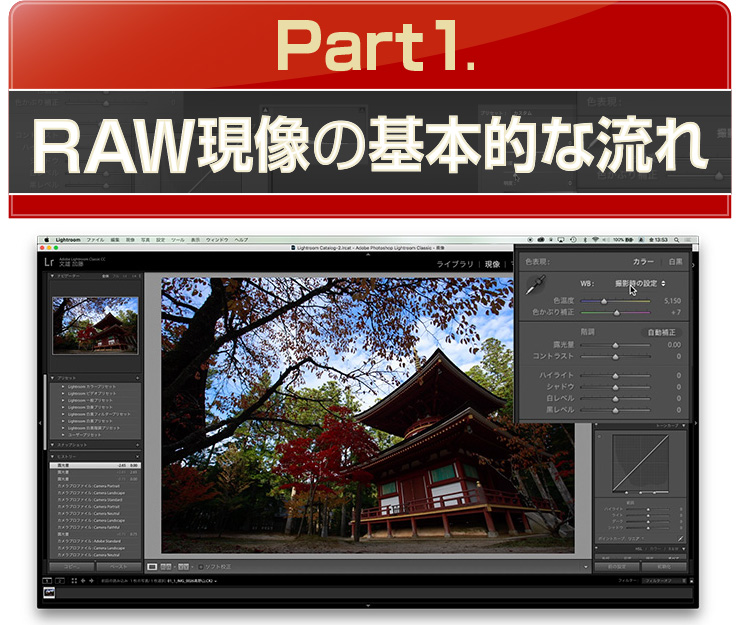Switch to the 現像 module

(x=492, y=264)
